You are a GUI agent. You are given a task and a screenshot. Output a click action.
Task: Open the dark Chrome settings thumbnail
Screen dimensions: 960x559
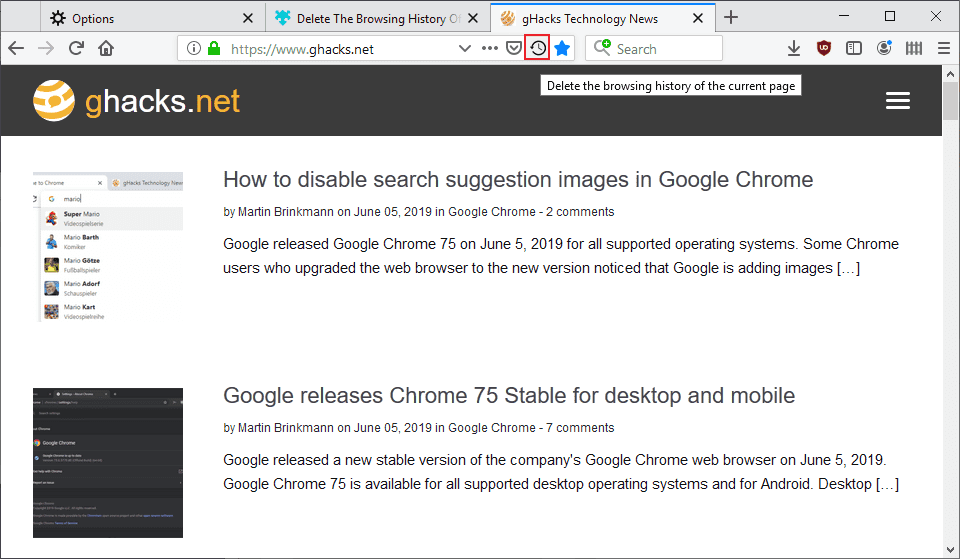point(108,463)
